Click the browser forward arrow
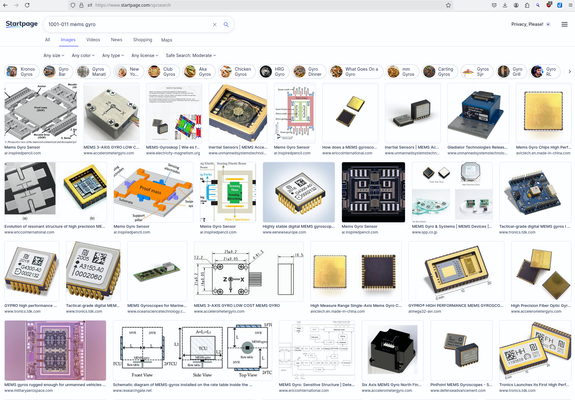Image resolution: width=575 pixels, height=400 pixels. click(16, 5)
